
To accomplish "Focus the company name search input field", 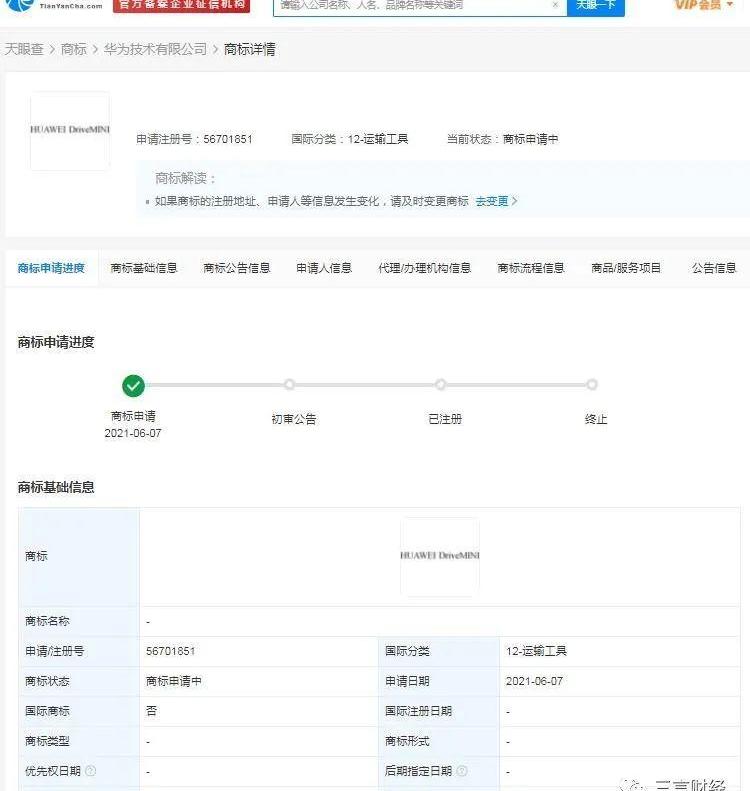I will tap(410, 5).
